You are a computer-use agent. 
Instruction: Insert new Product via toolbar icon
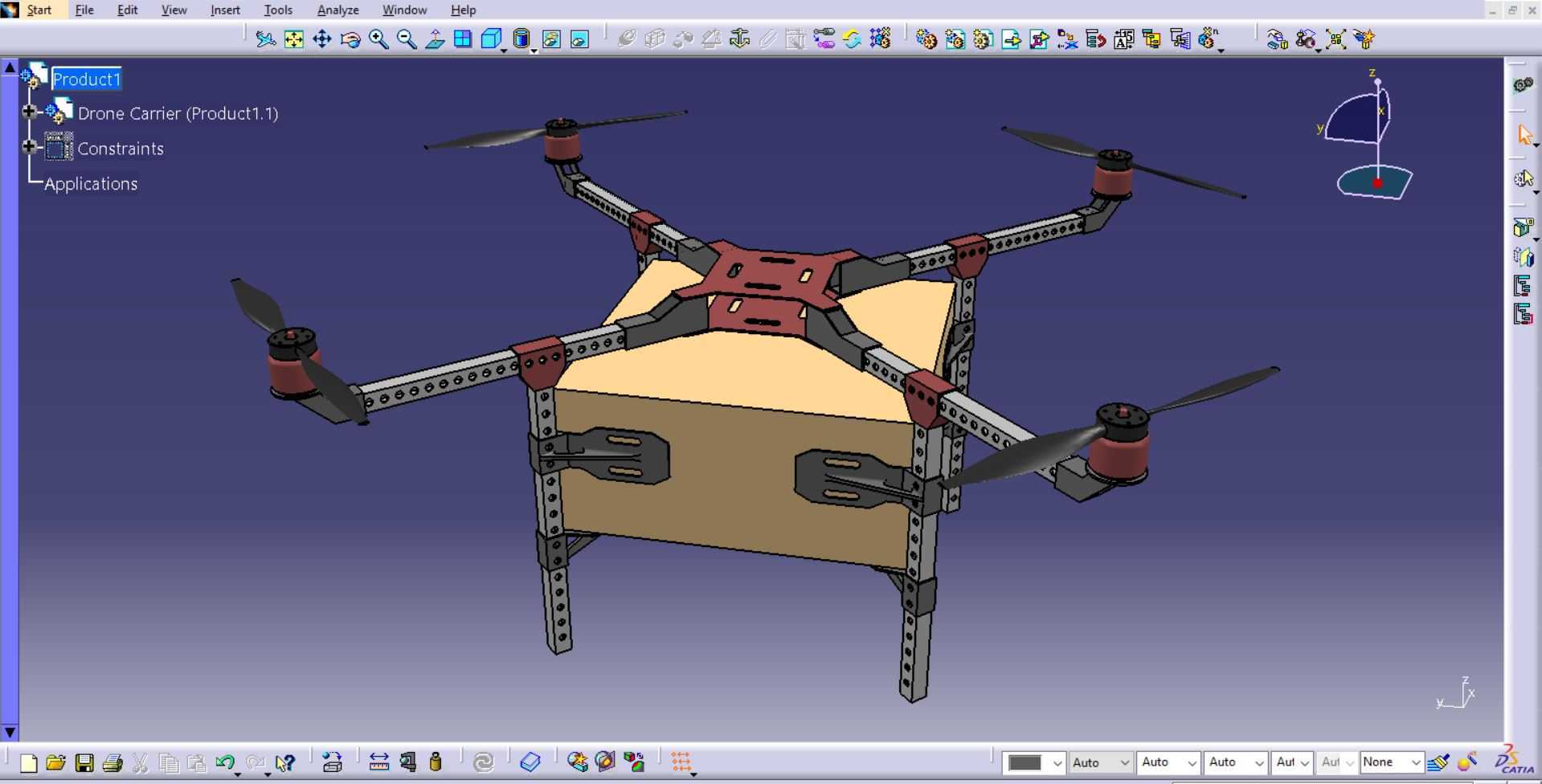point(955,39)
